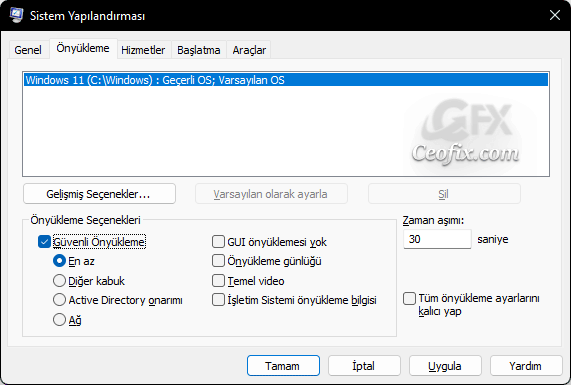Open Gelişmiş Seçenekler dialog
Screen dimensions: 571x385
[99, 194]
